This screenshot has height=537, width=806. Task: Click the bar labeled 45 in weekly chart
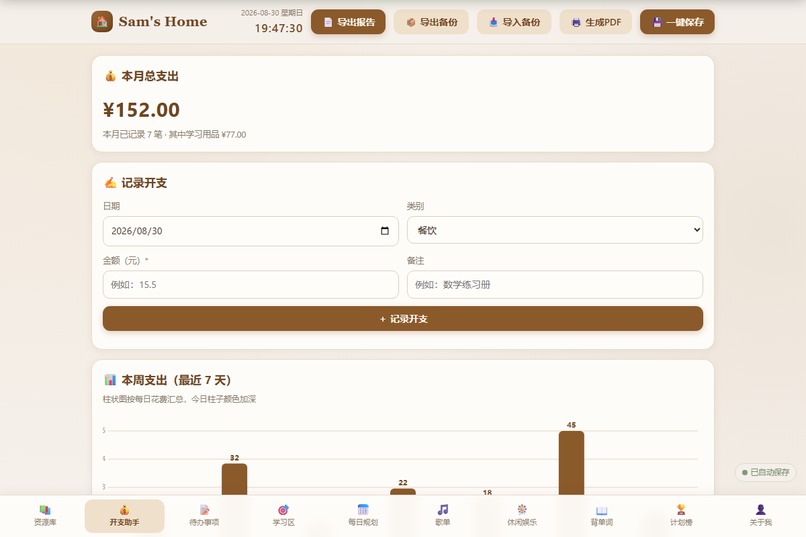[x=571, y=463]
